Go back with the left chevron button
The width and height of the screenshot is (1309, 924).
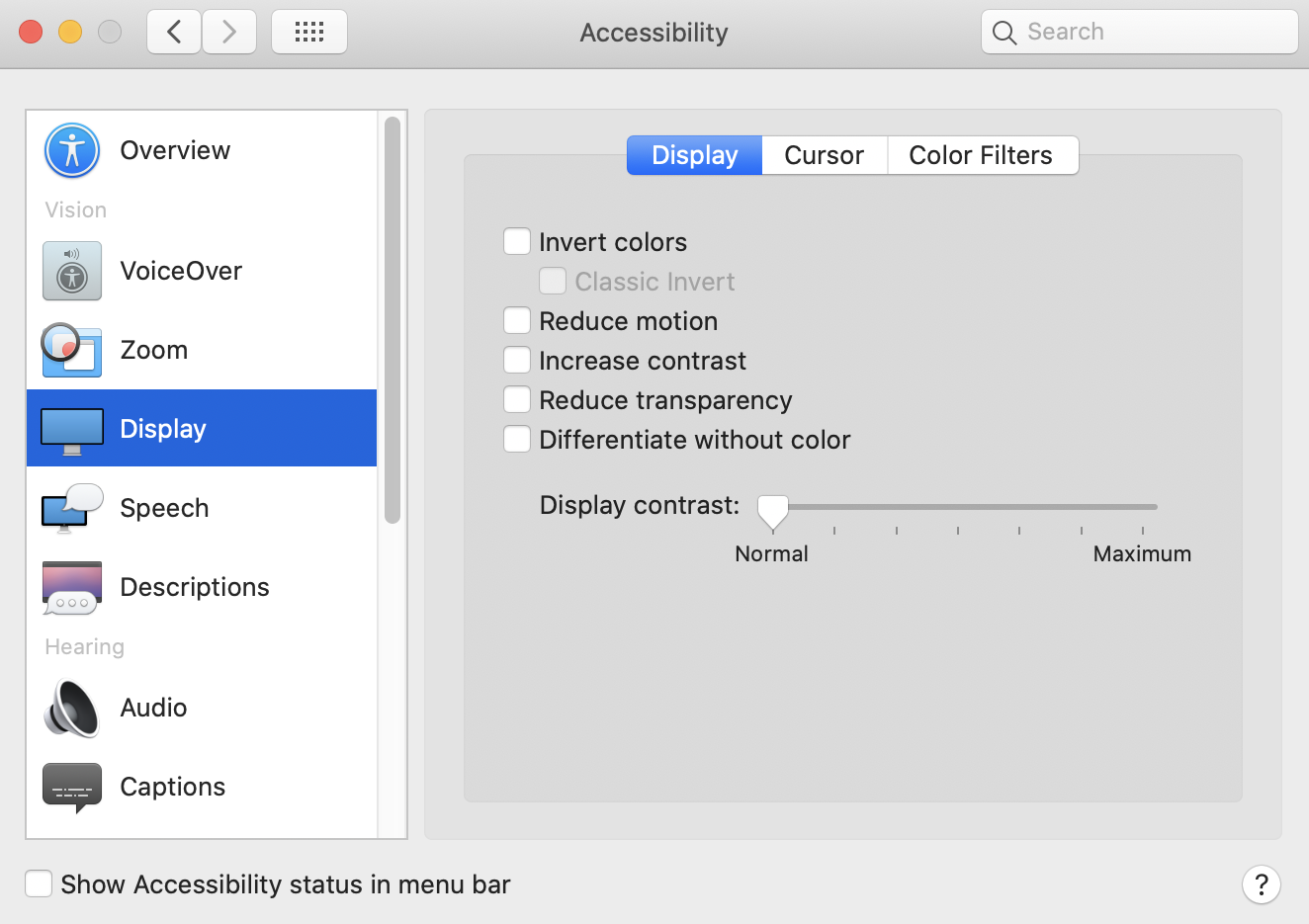[174, 32]
